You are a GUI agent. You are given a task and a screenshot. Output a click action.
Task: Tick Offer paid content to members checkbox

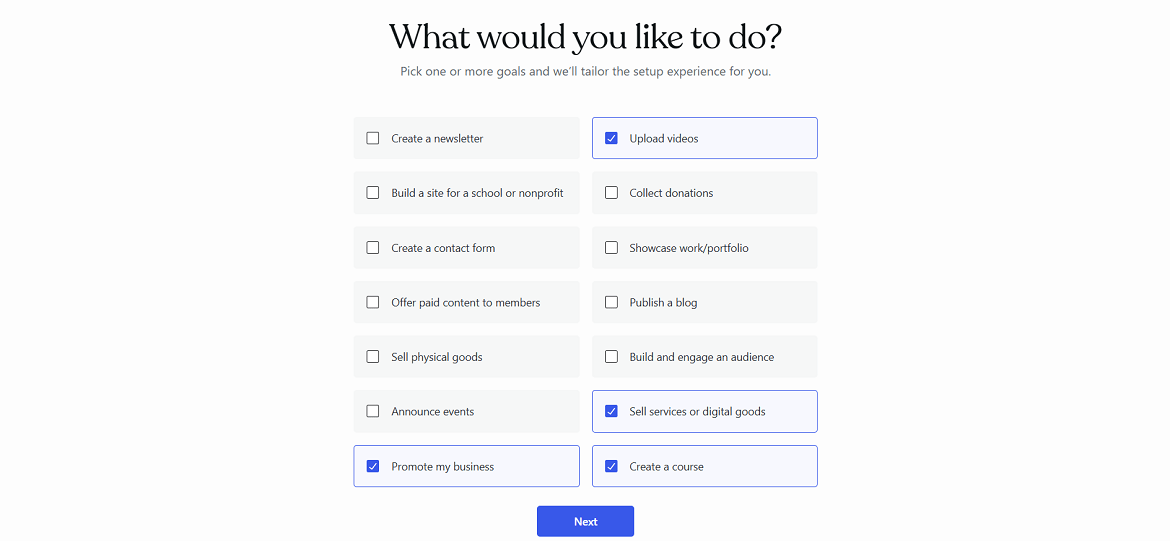(x=373, y=302)
